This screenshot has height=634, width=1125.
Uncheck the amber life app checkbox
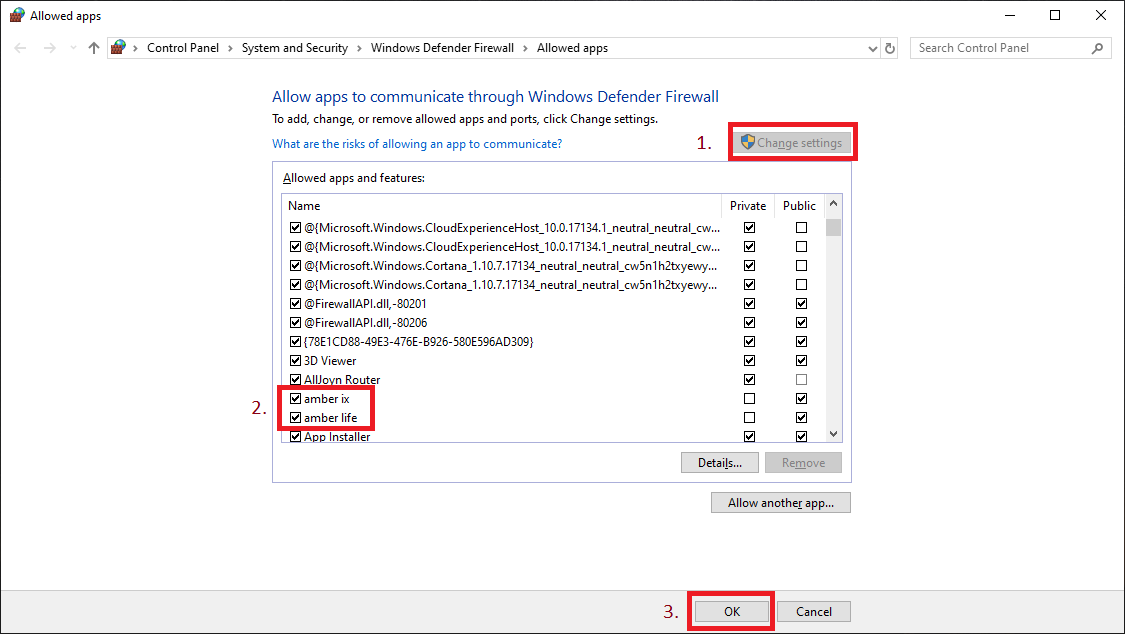[x=295, y=417]
